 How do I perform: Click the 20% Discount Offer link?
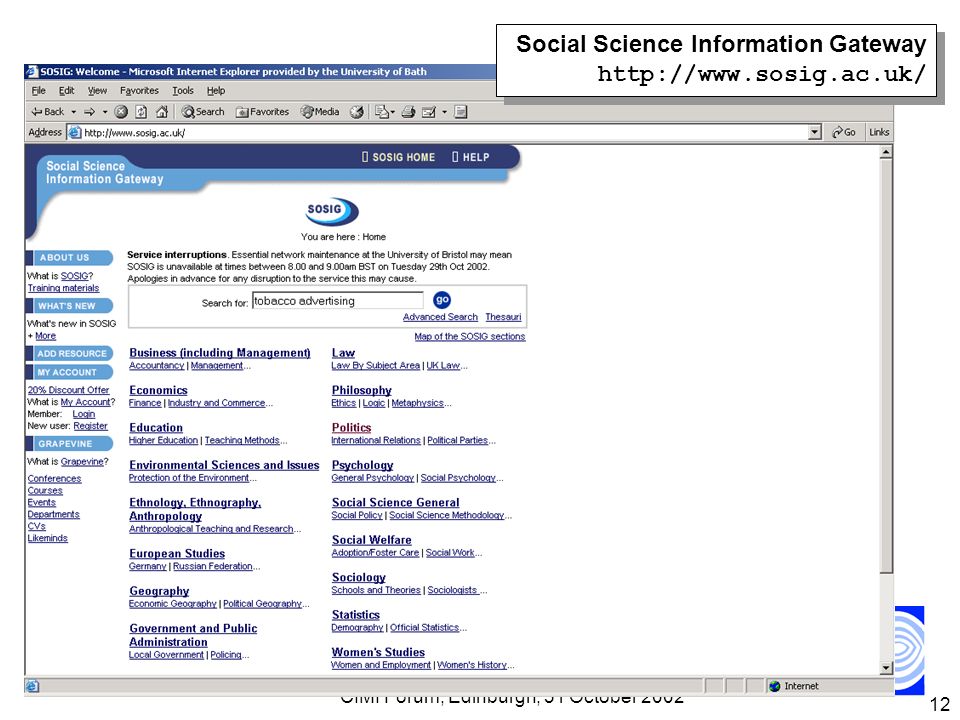pos(68,390)
